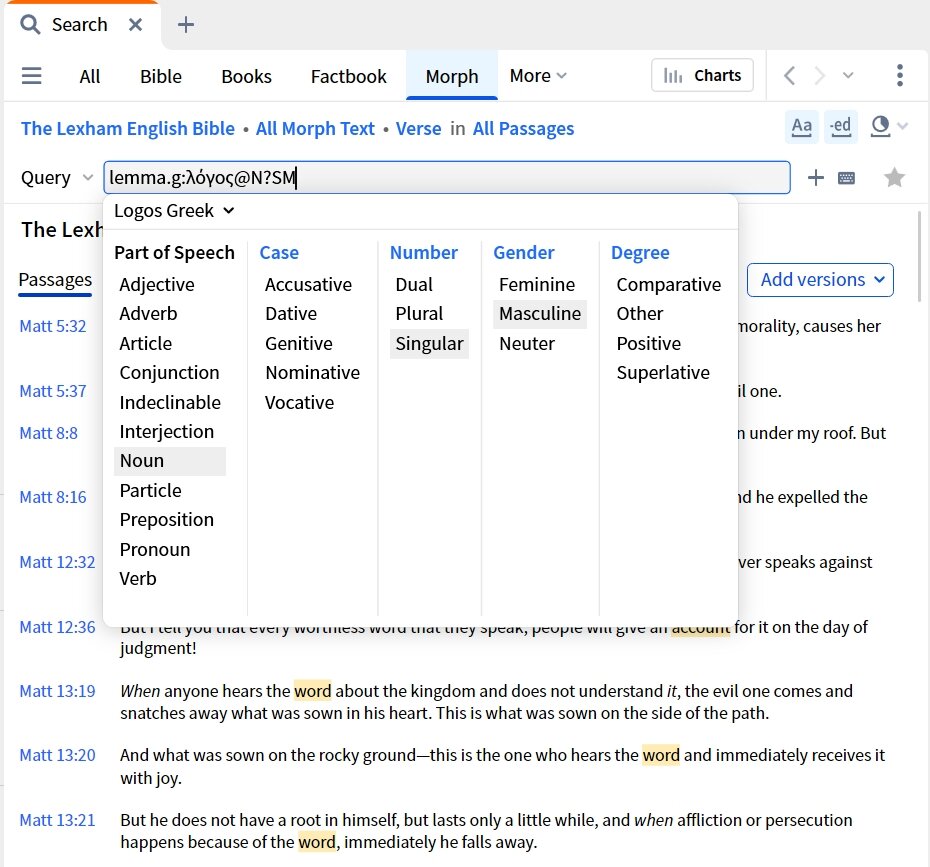Switch to the Bible search tab
The width and height of the screenshot is (930, 867).
(161, 76)
